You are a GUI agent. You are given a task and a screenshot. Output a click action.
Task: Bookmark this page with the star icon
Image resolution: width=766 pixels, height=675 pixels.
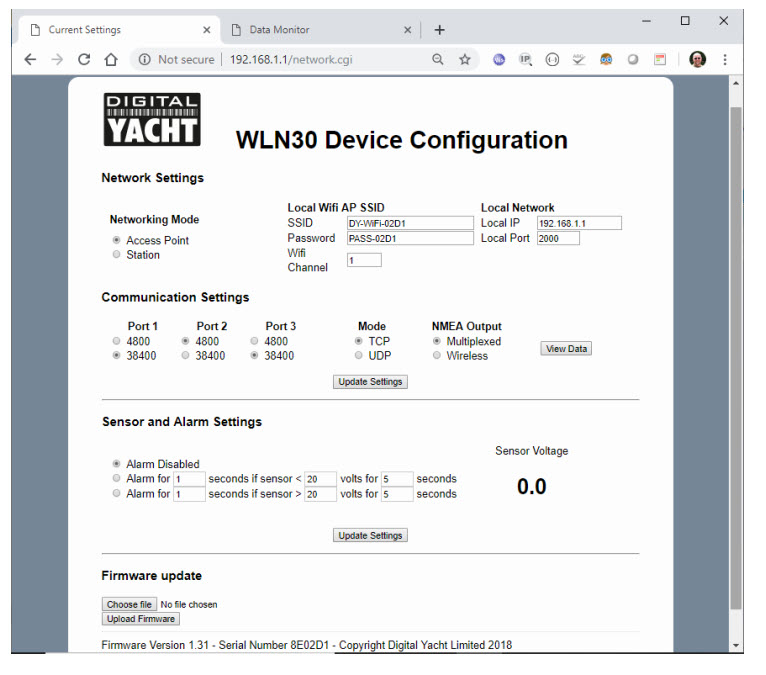[465, 60]
